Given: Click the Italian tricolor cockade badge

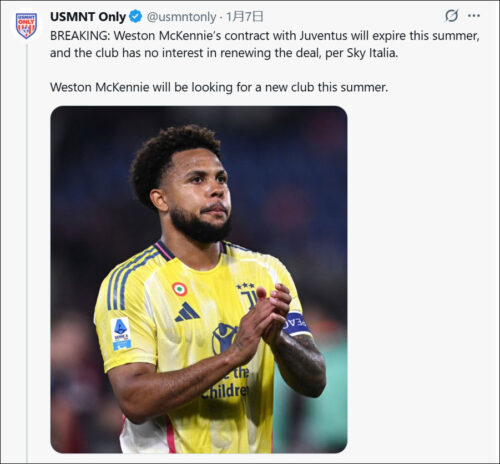Looking at the screenshot, I should [179, 289].
